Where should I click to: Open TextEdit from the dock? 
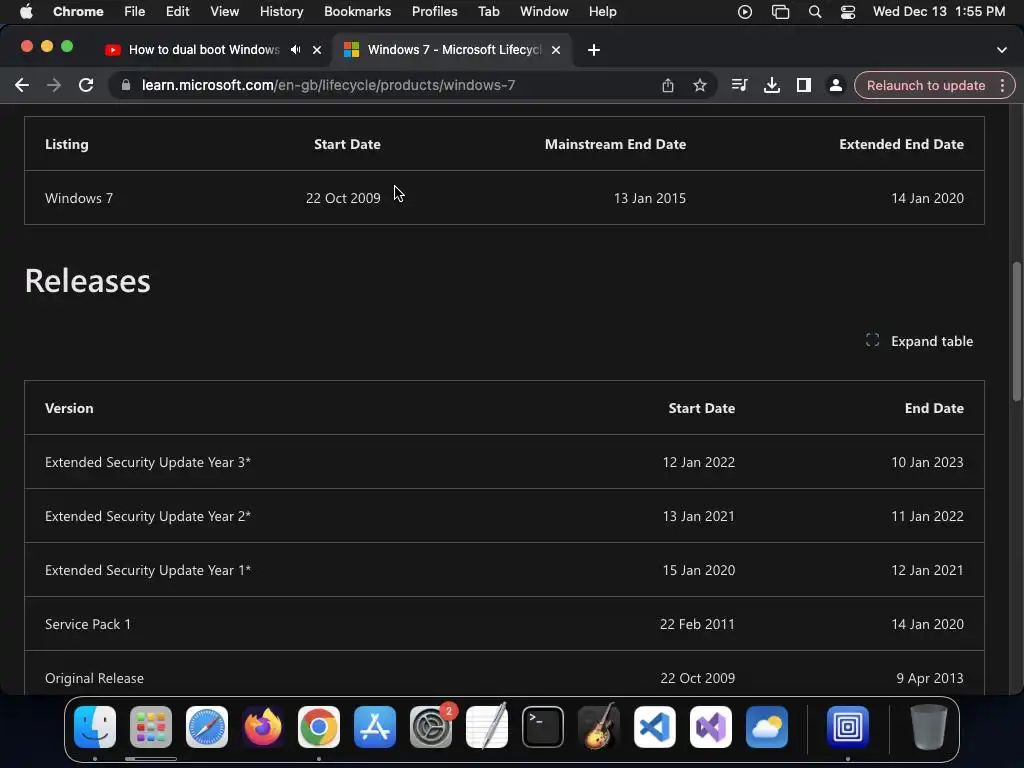[x=487, y=726]
